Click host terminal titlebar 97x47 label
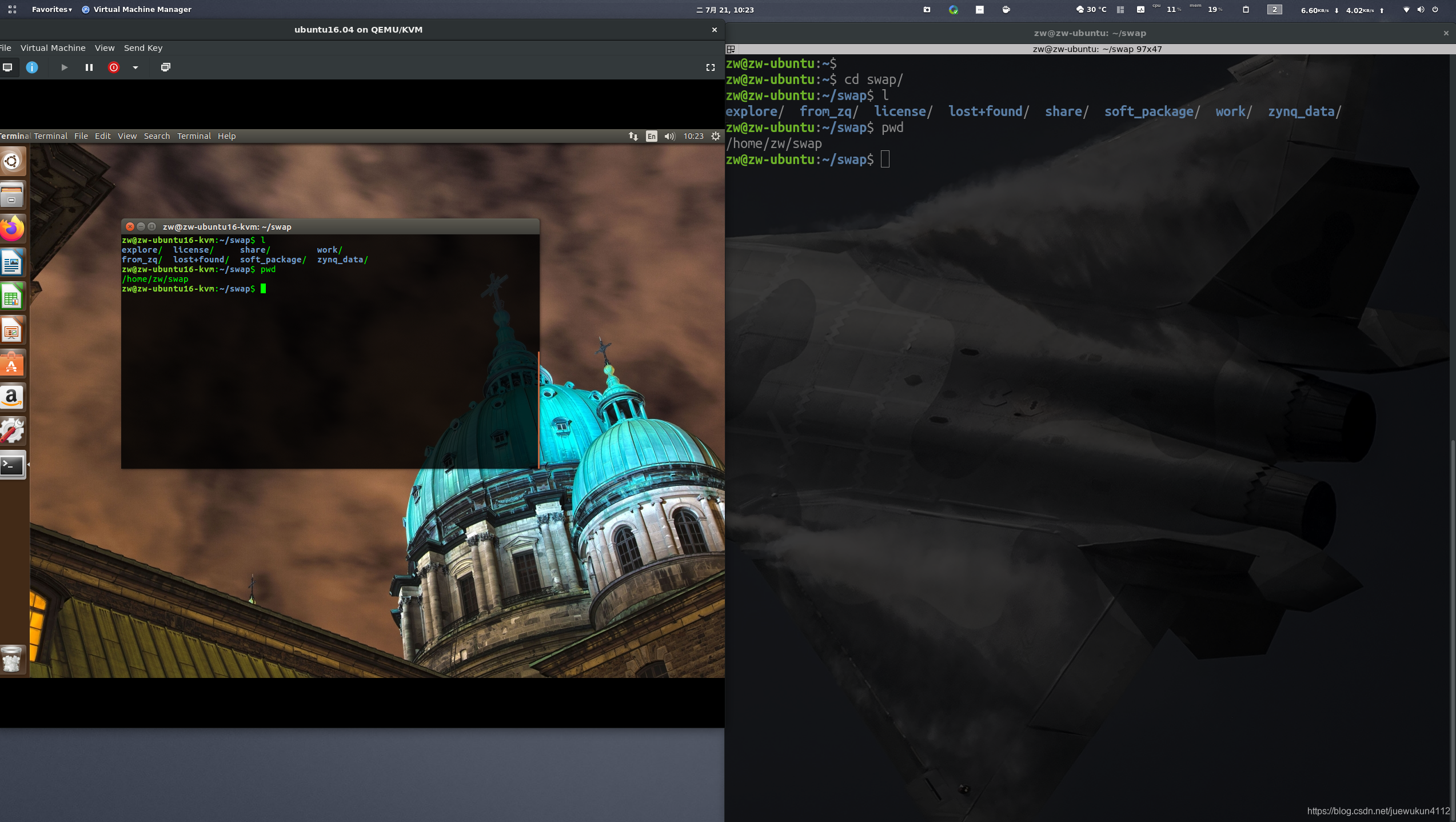The image size is (1456, 822). click(x=1097, y=49)
